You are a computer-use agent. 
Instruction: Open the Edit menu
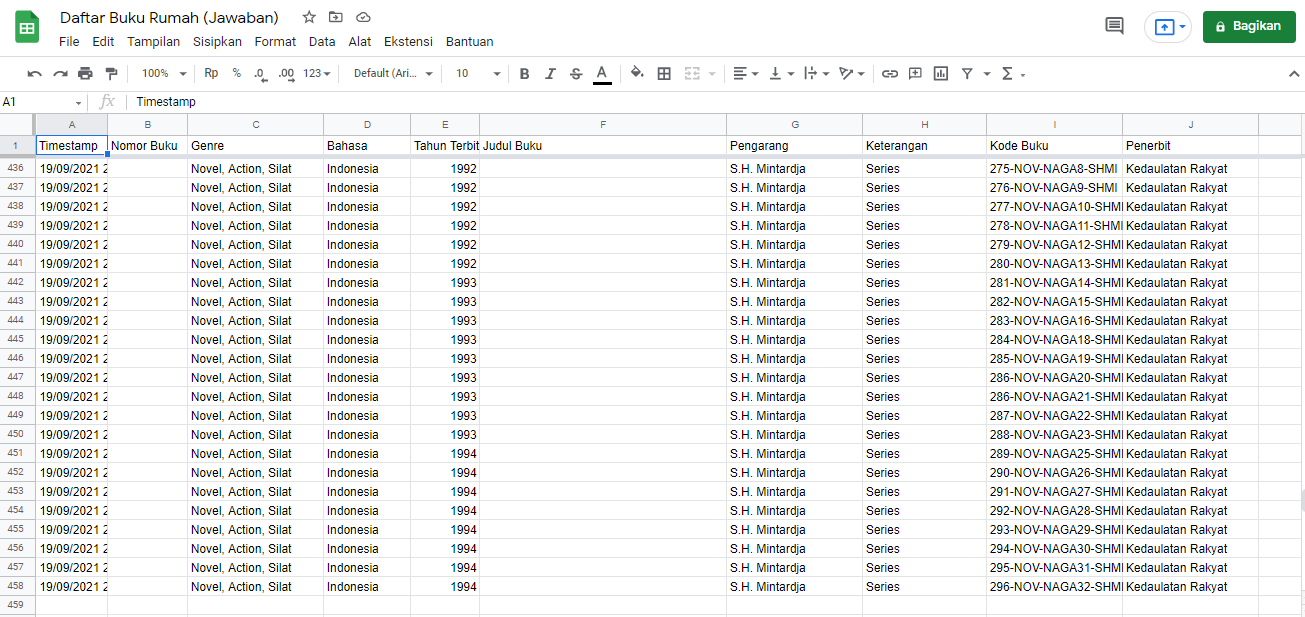(x=103, y=42)
